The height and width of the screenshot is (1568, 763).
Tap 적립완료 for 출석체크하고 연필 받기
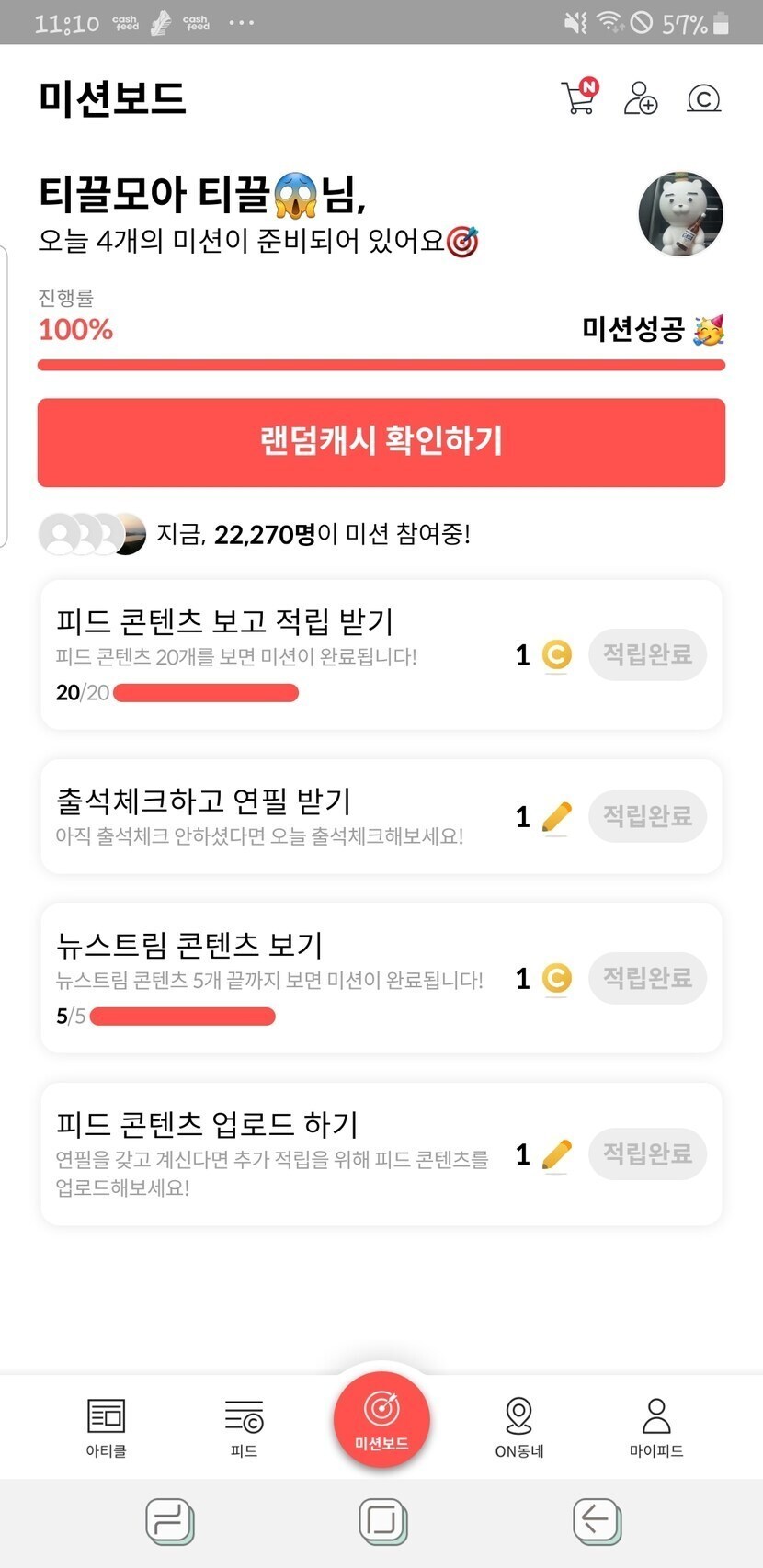(647, 816)
